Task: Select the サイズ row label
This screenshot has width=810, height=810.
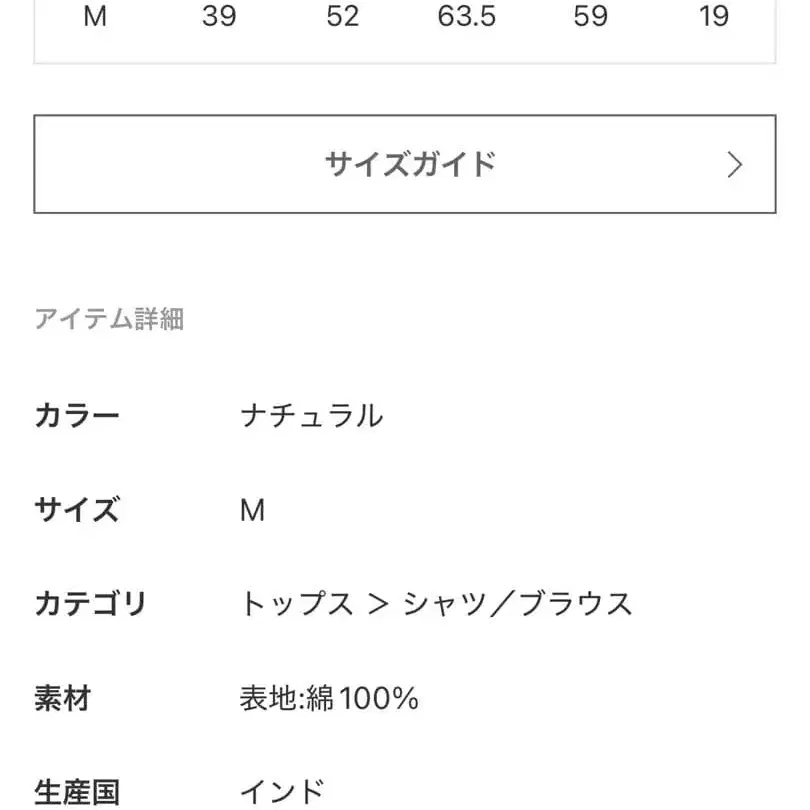Action: [x=78, y=510]
